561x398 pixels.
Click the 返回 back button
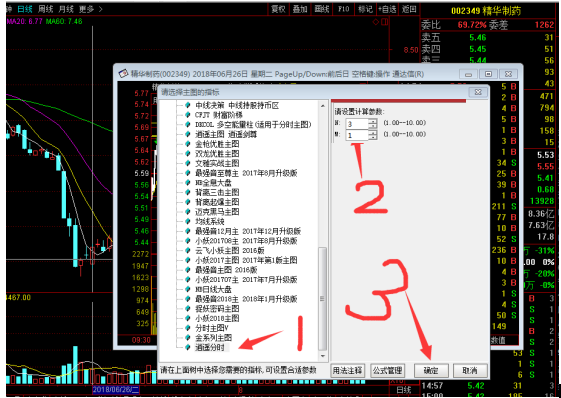coord(409,9)
